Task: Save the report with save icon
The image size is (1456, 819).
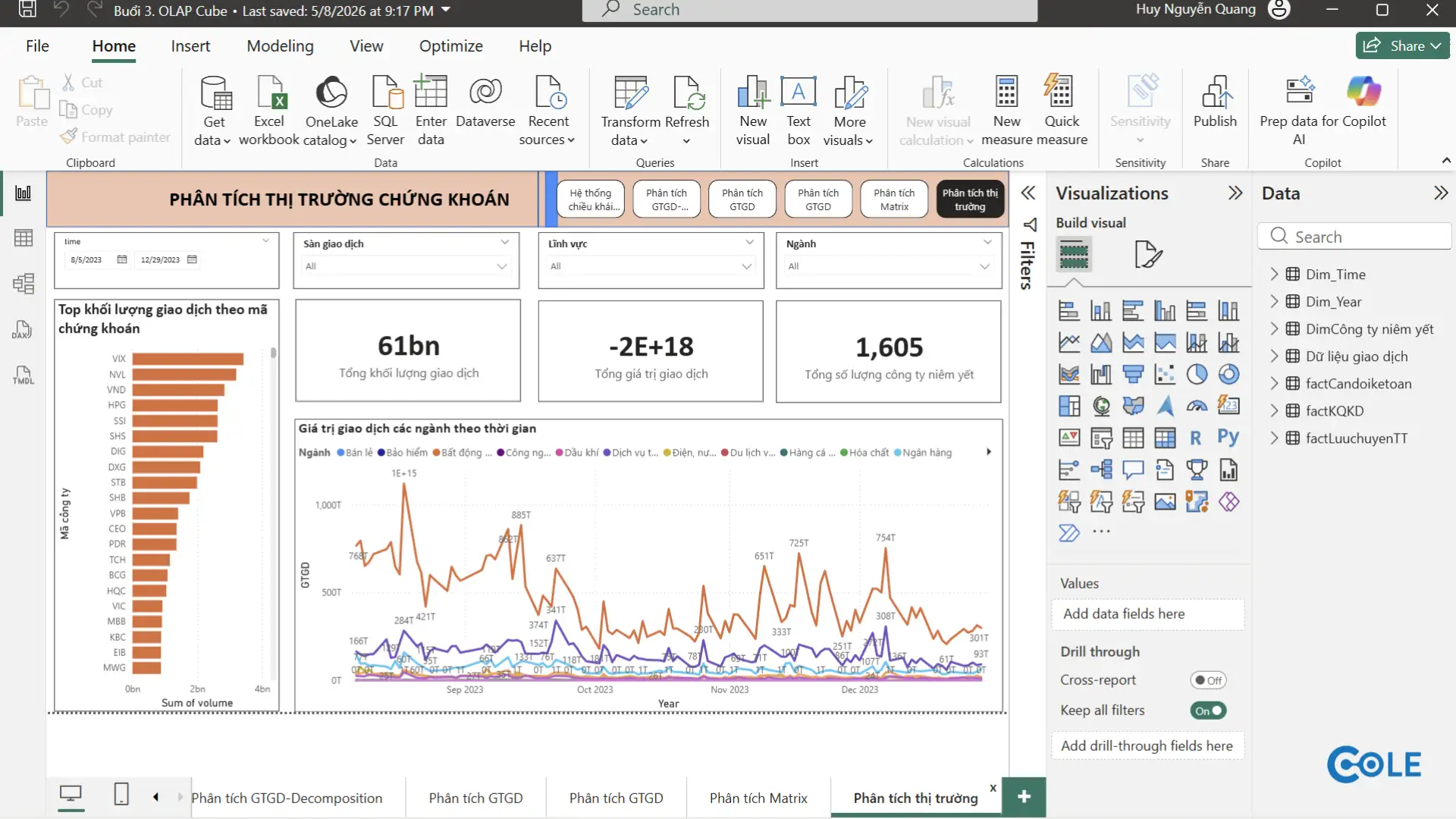Action: click(x=27, y=9)
